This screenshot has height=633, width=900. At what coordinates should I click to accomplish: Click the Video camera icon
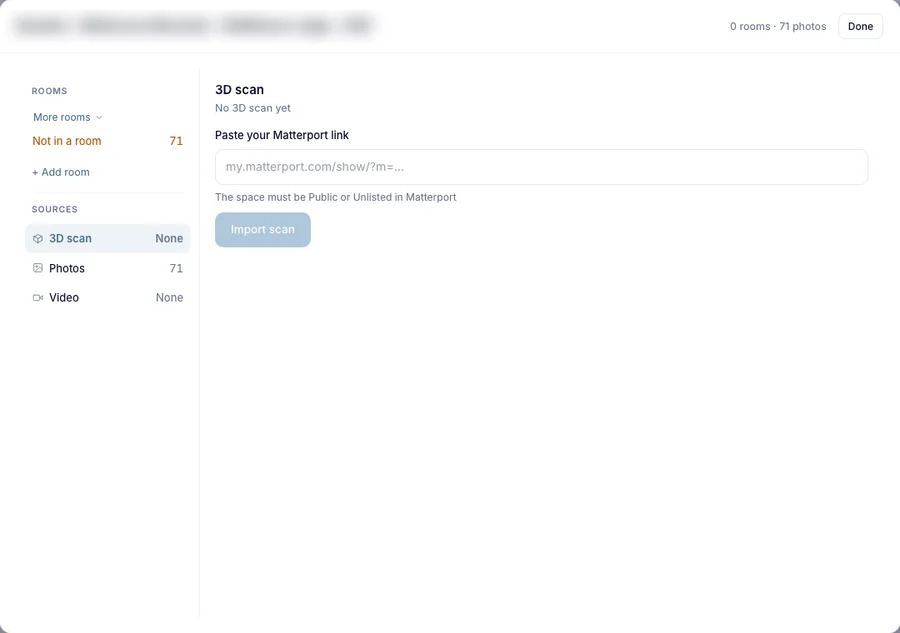point(38,298)
